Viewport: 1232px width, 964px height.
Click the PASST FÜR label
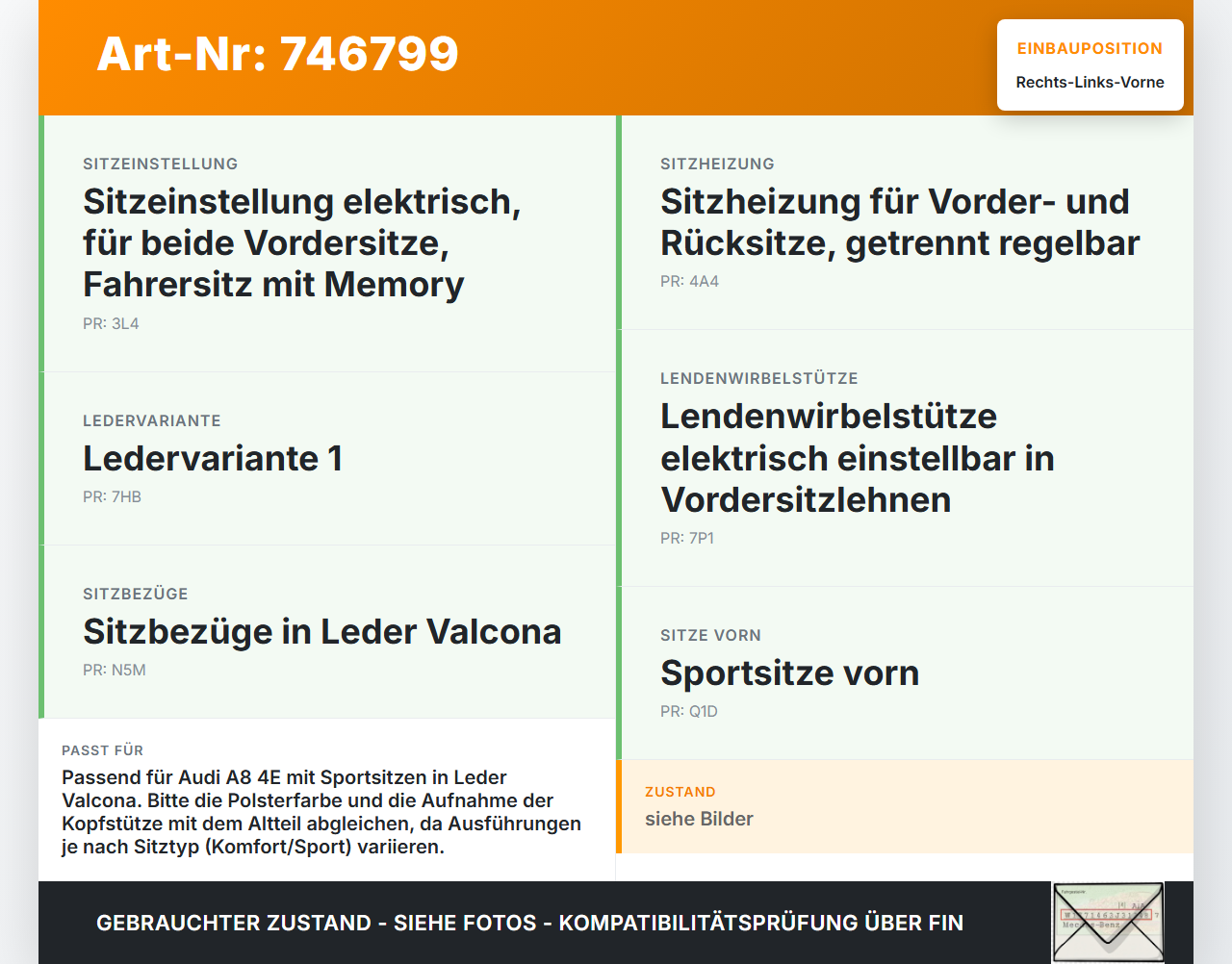tap(102, 750)
